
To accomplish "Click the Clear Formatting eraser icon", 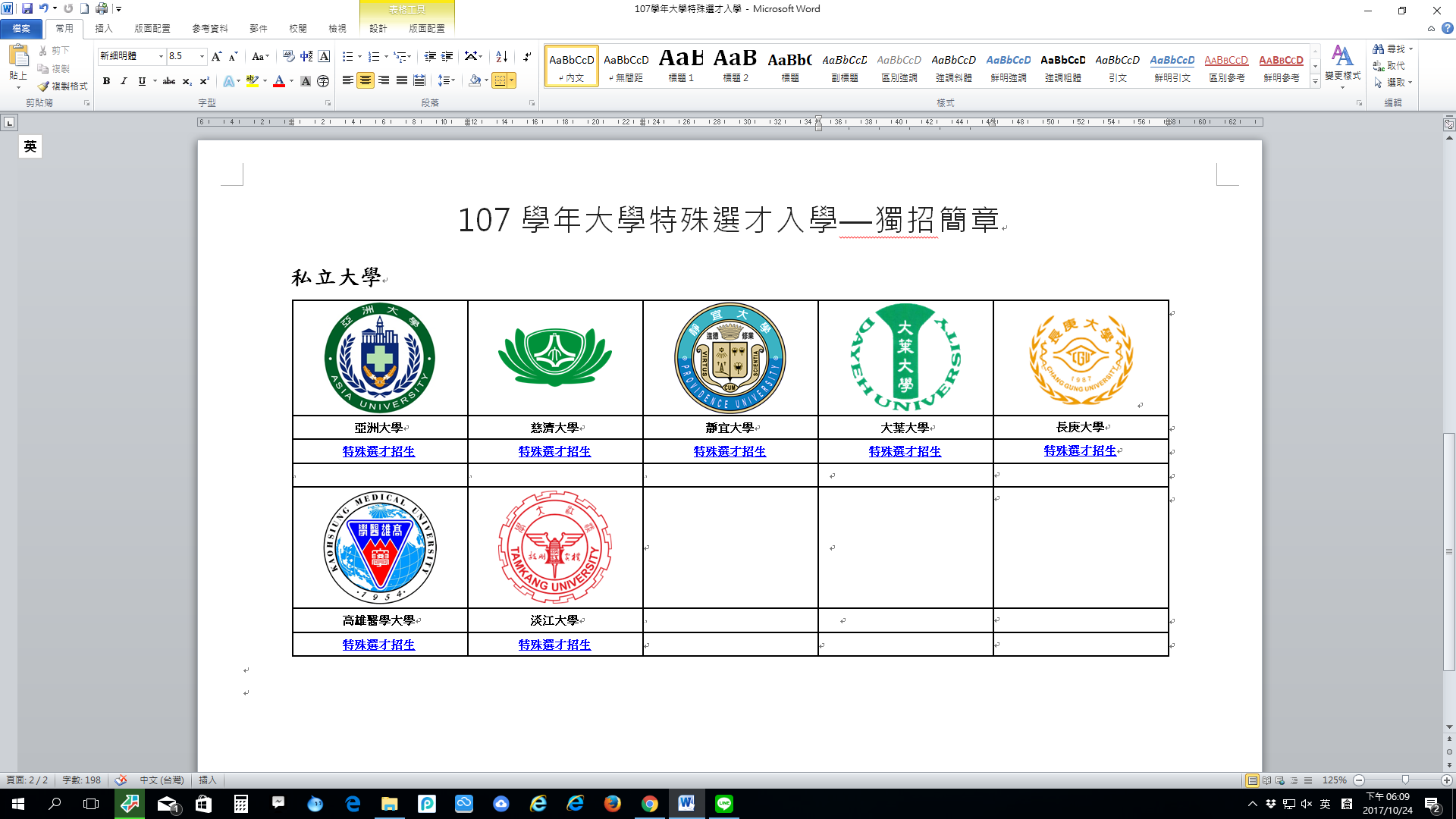I will (288, 56).
